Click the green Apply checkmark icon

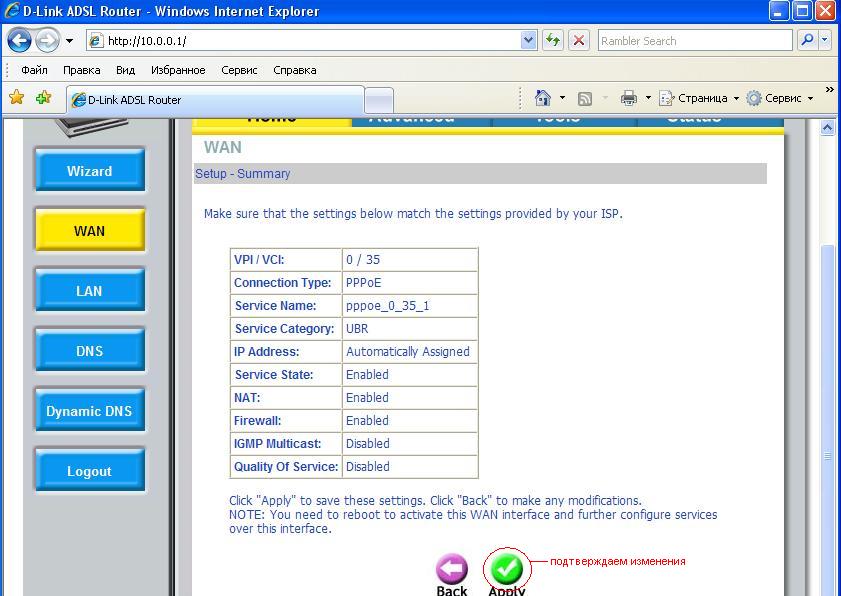tap(506, 569)
